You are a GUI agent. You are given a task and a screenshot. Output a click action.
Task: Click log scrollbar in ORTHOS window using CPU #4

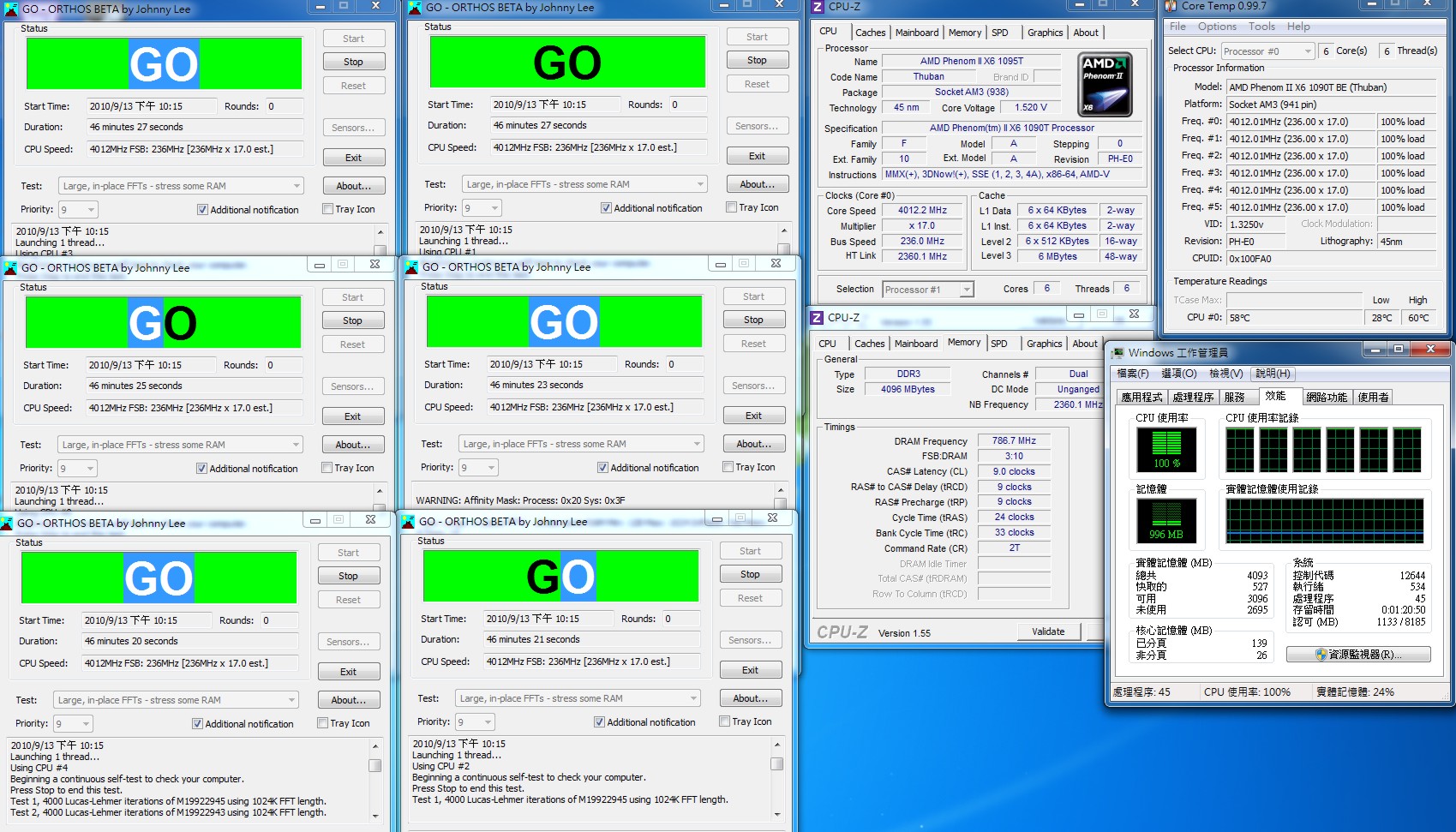pyautogui.click(x=374, y=780)
